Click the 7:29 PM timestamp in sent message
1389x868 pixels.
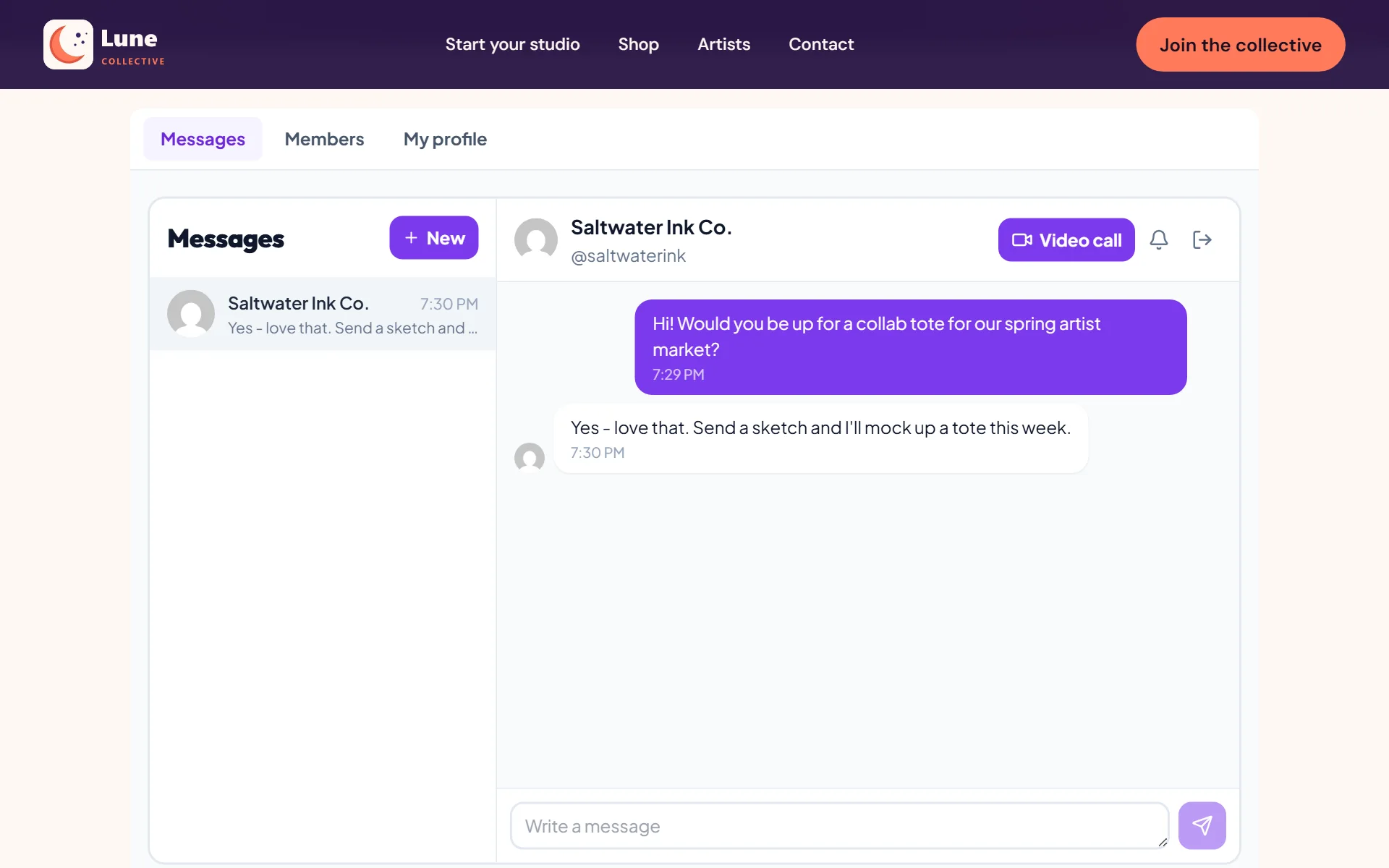678,375
